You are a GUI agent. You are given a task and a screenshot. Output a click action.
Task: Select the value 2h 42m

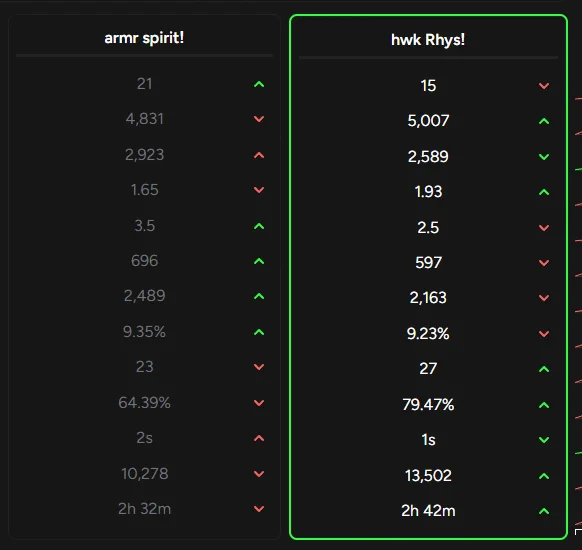[x=428, y=511]
